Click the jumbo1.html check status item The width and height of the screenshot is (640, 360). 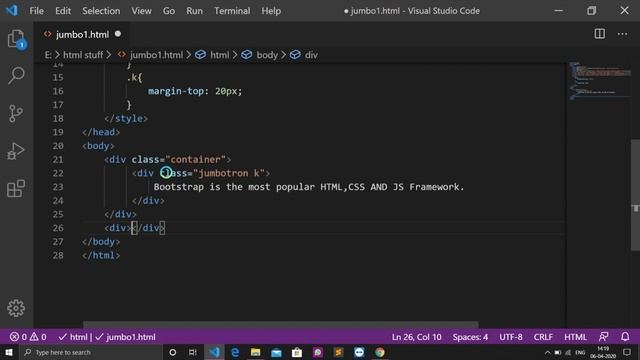pos(125,337)
